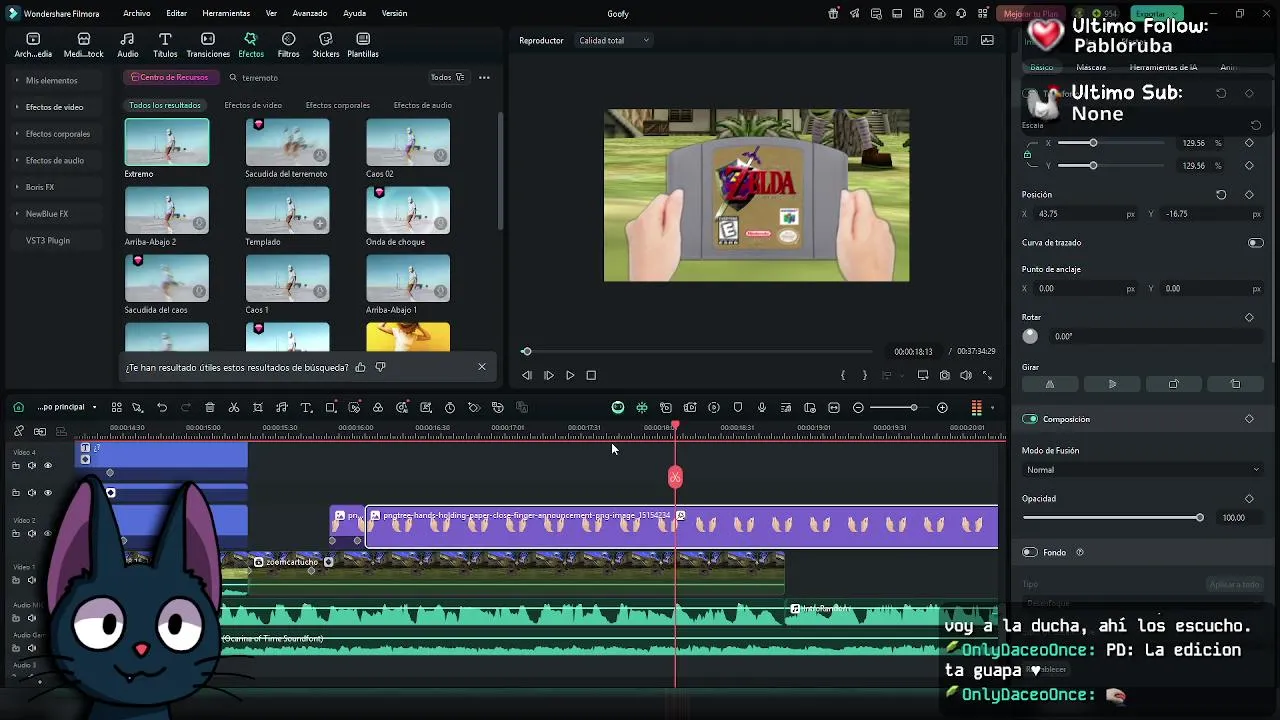Open the Todos filter dropdown

pos(447,77)
